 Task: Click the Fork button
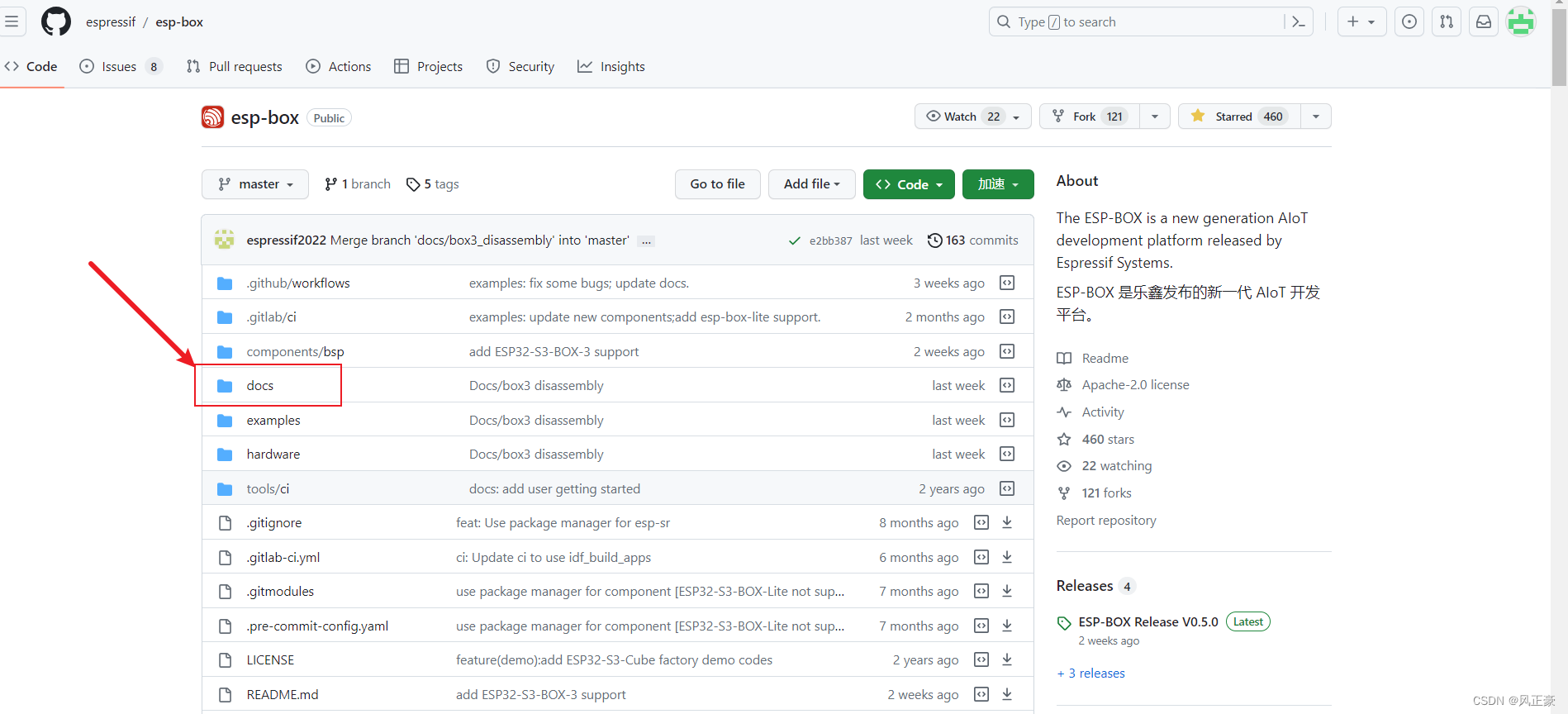(1090, 117)
